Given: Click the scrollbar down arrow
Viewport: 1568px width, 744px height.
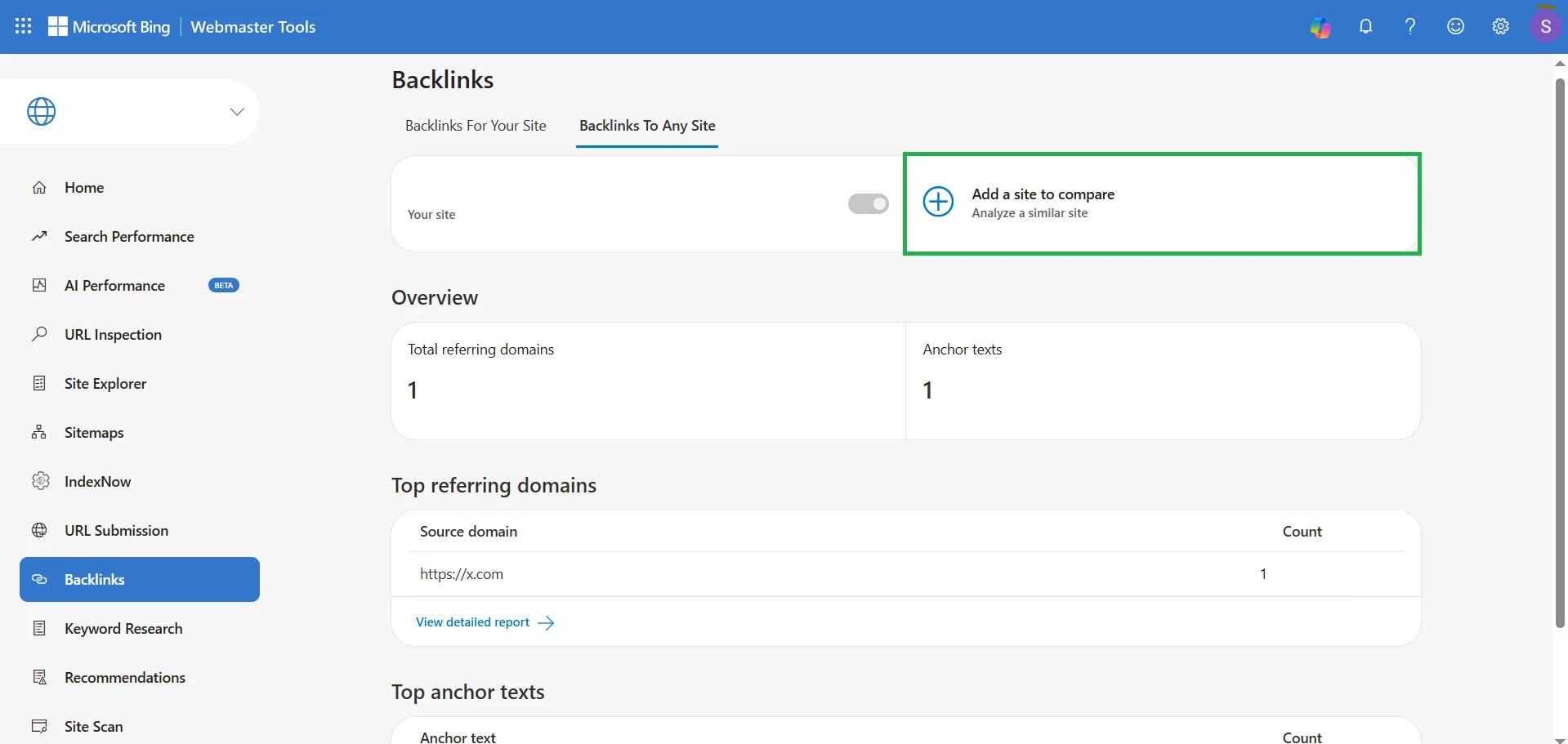Looking at the screenshot, I should point(1560,739).
